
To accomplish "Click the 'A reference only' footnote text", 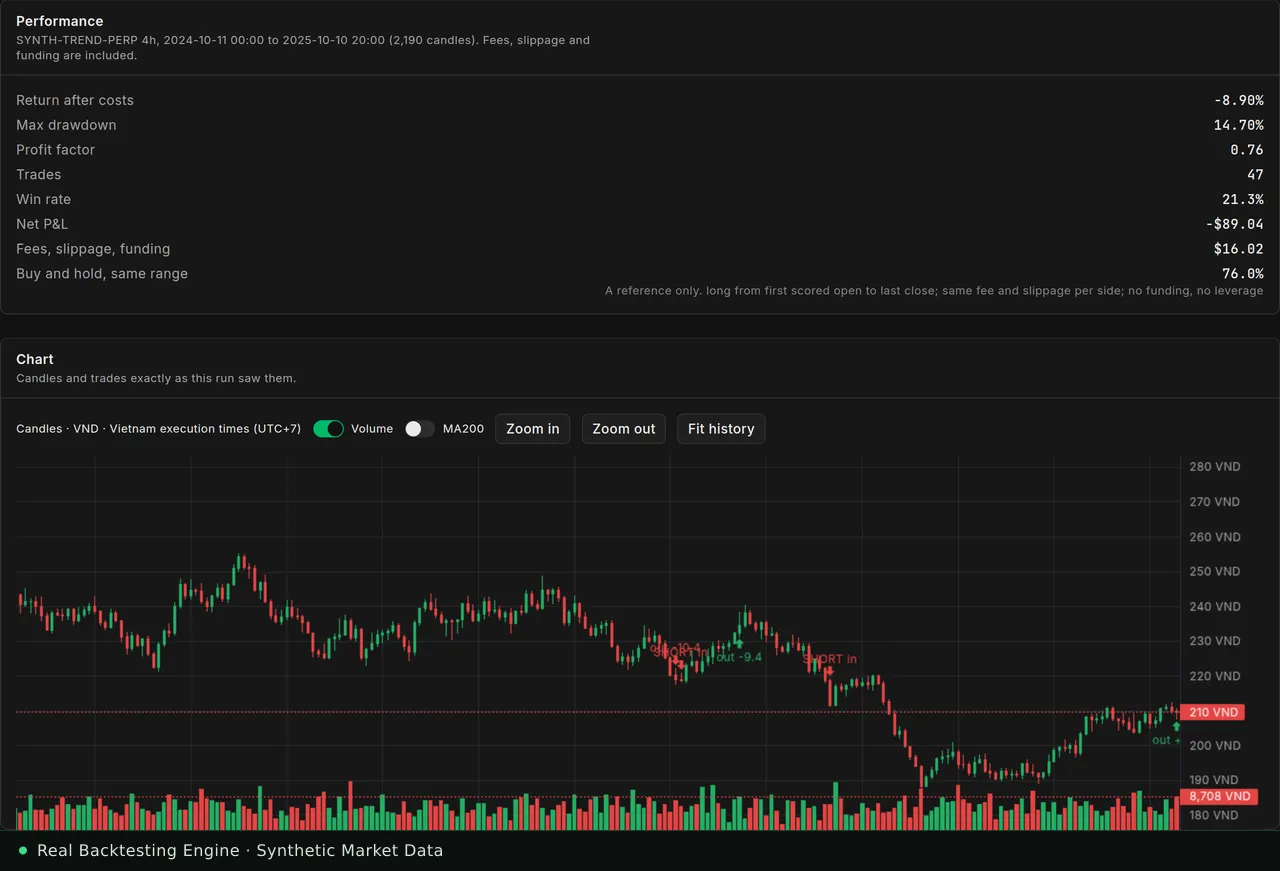I will 934,291.
